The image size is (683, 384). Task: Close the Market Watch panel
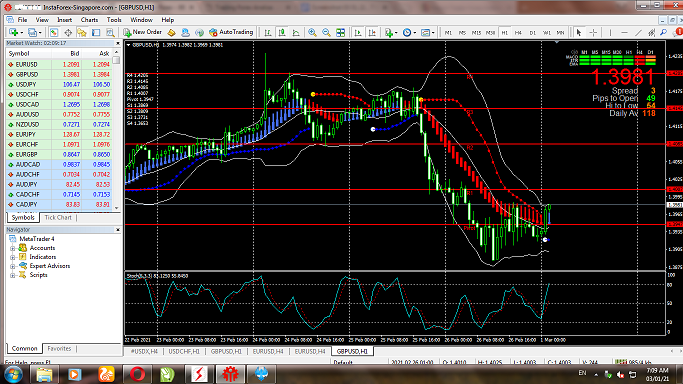coord(118,43)
